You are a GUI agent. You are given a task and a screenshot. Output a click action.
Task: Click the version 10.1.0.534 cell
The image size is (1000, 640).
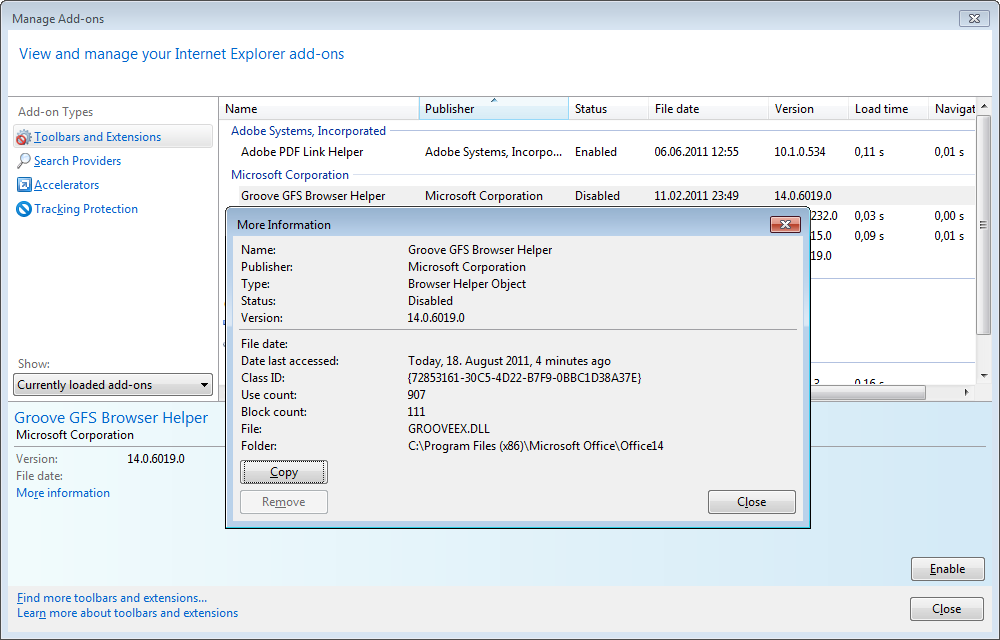pos(800,152)
